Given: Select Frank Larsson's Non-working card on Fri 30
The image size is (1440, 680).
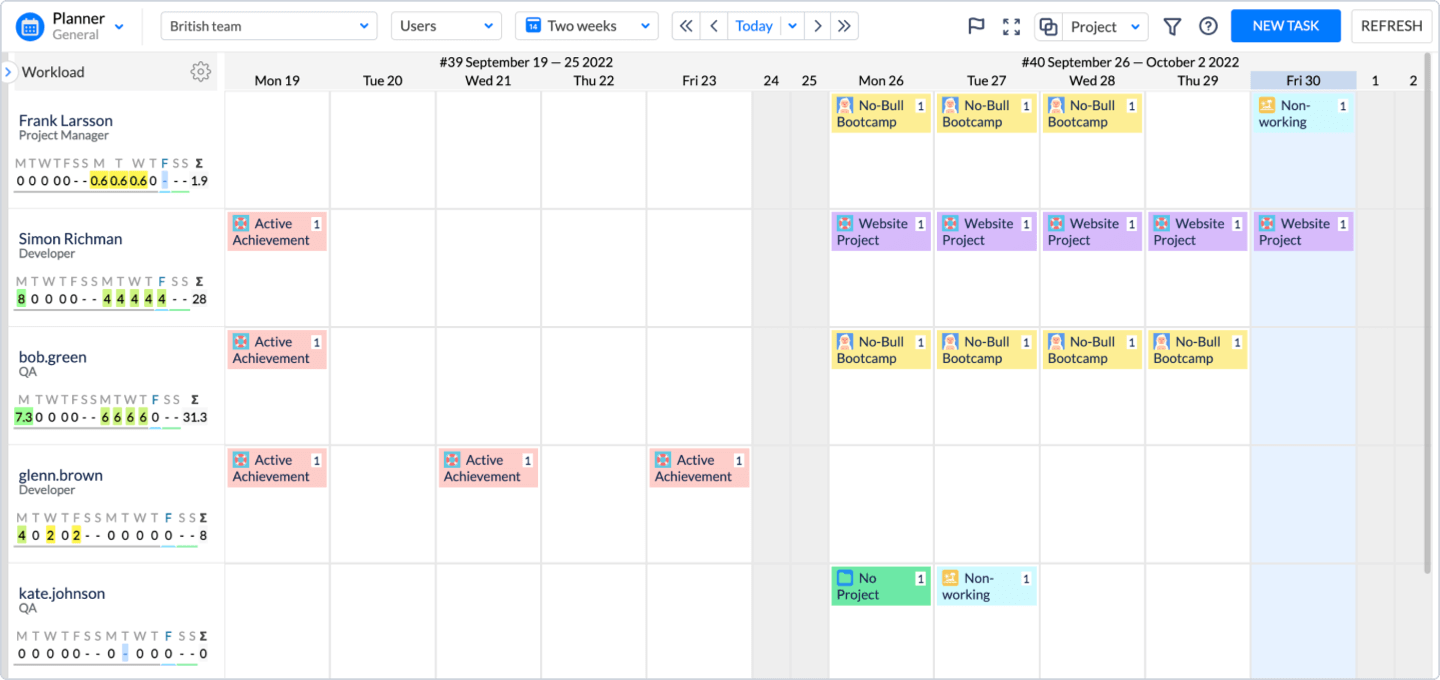Looking at the screenshot, I should tap(1303, 114).
